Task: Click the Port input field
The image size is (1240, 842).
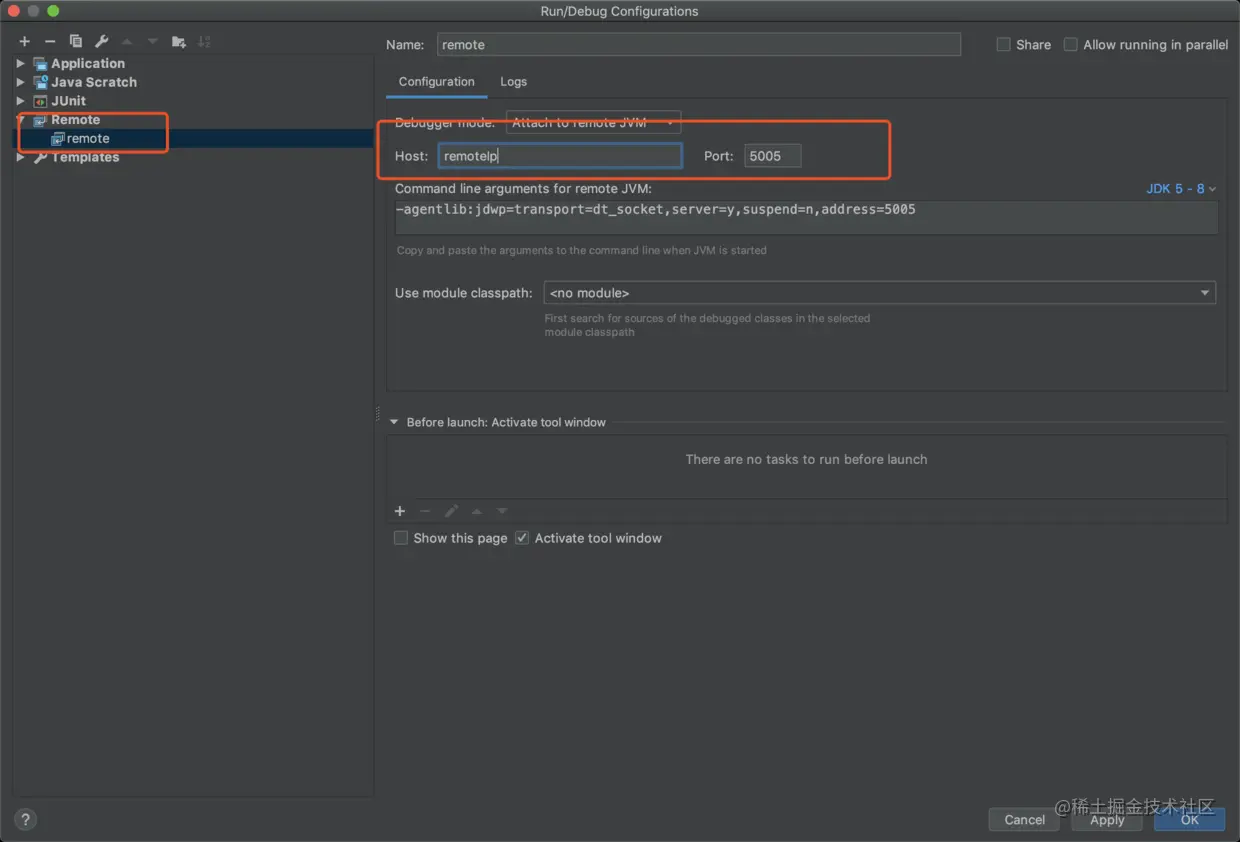Action: (772, 156)
